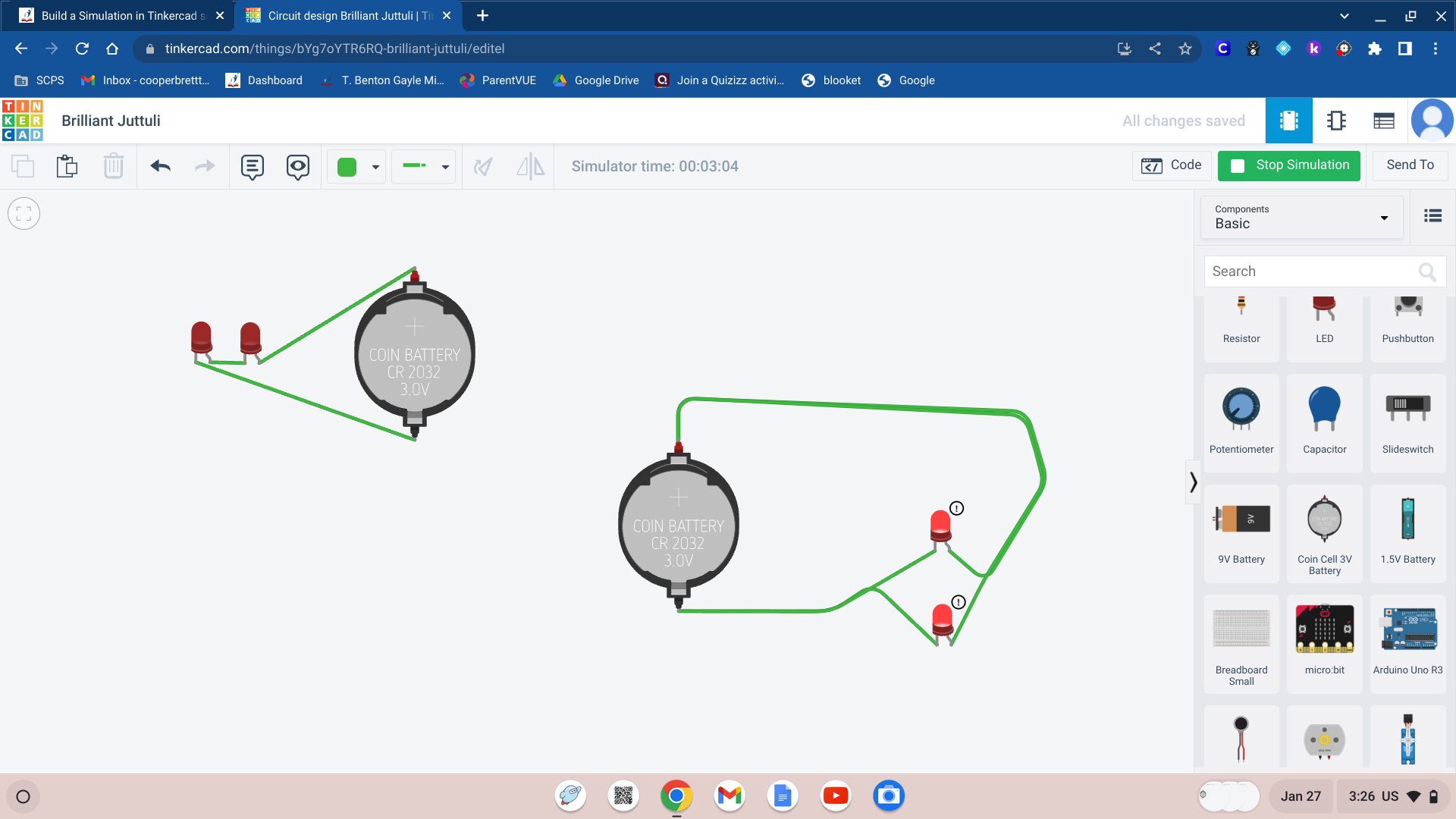The image size is (1456, 819).
Task: Click the Redo arrow icon
Action: tap(204, 166)
